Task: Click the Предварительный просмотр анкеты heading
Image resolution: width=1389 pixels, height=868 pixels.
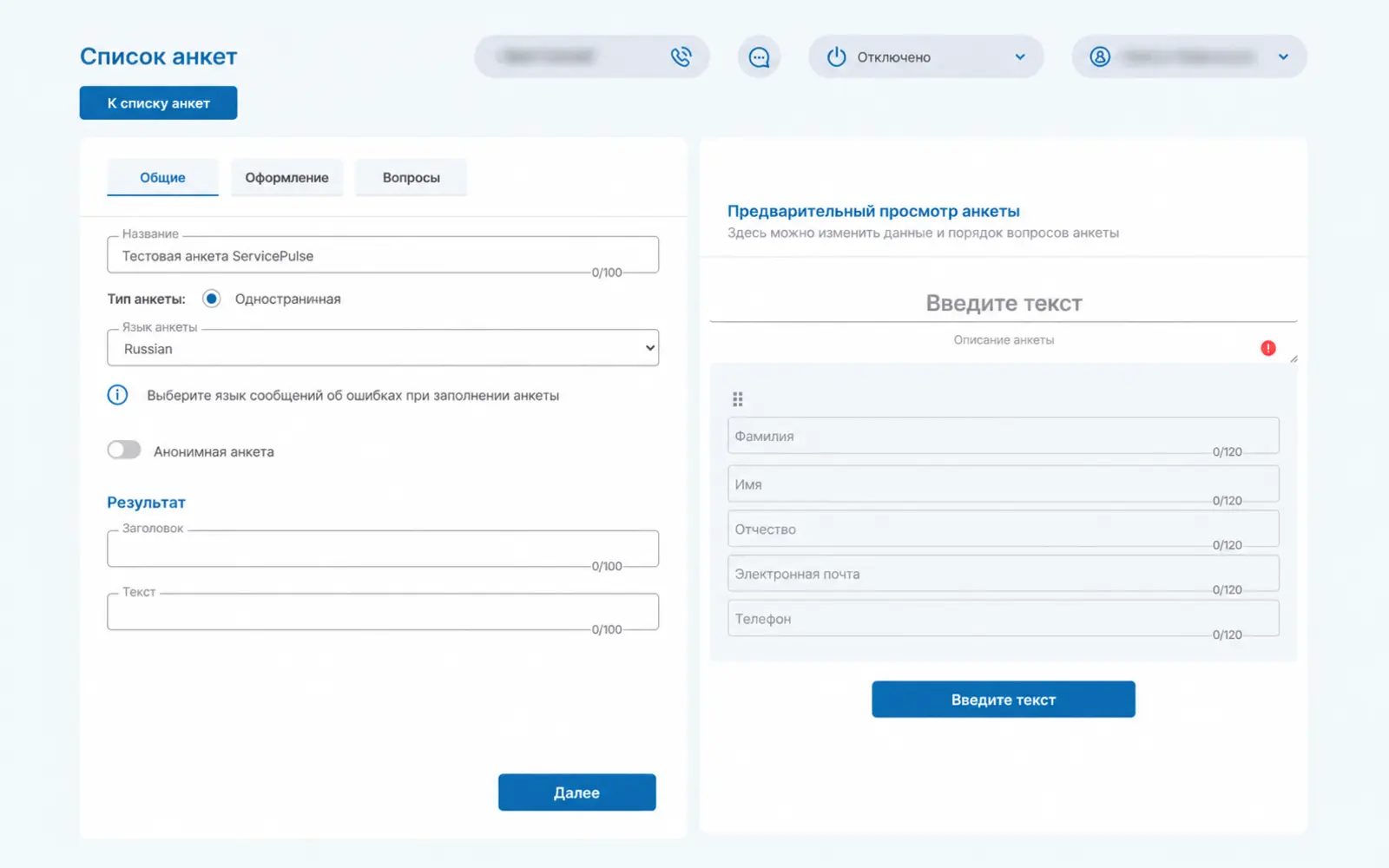Action: pos(873,211)
